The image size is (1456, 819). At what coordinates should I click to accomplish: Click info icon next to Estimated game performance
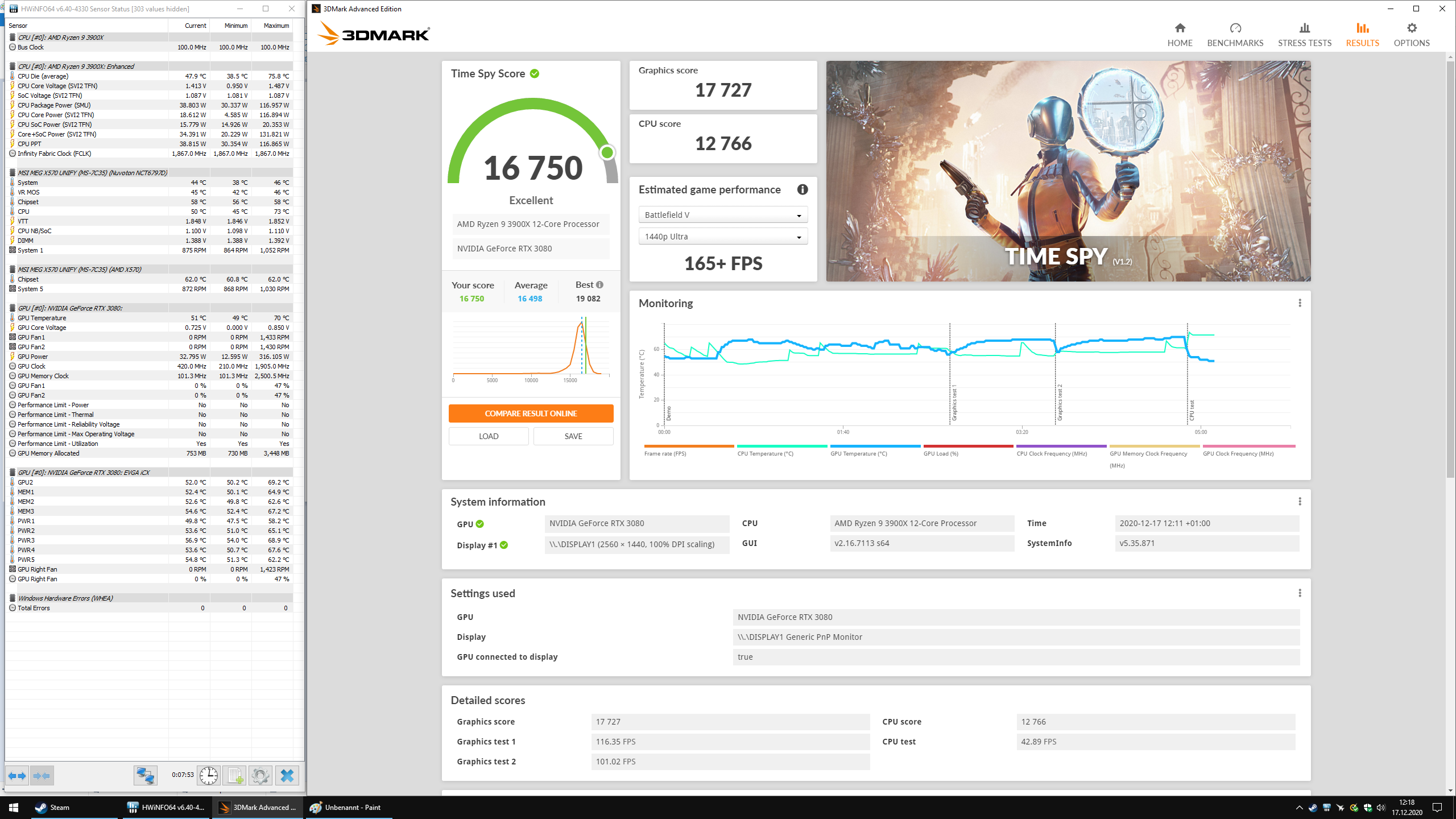[x=802, y=189]
